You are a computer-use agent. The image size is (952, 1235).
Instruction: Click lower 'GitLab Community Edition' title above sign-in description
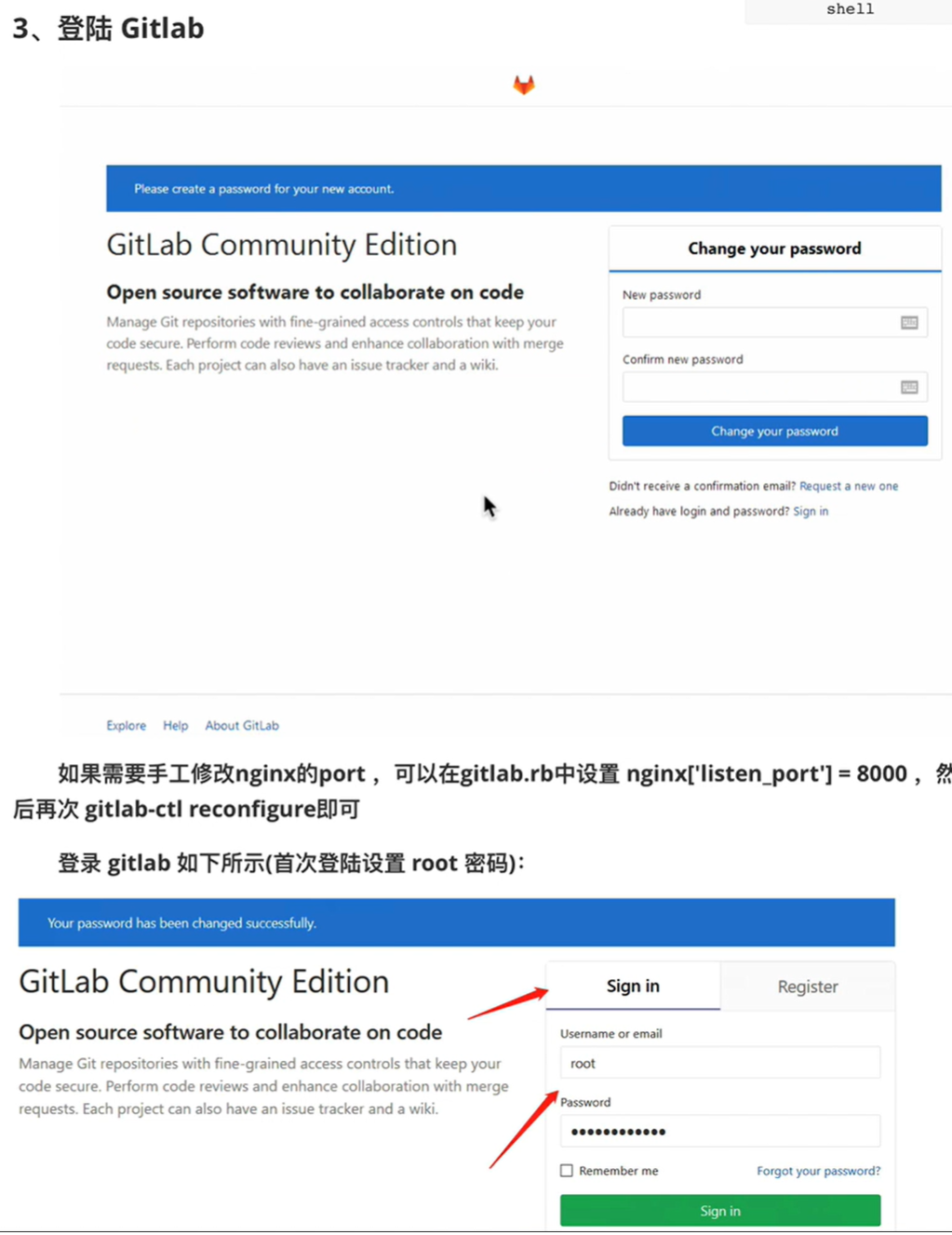coord(204,982)
